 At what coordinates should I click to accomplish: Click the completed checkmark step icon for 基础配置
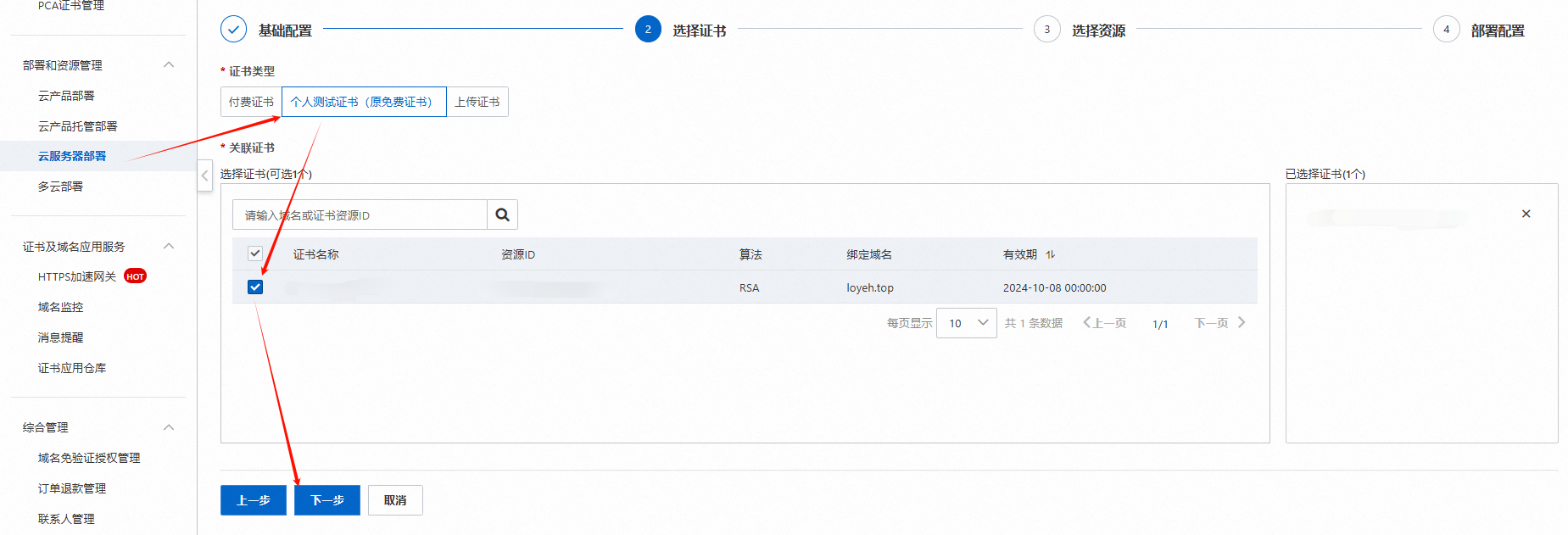(x=233, y=29)
